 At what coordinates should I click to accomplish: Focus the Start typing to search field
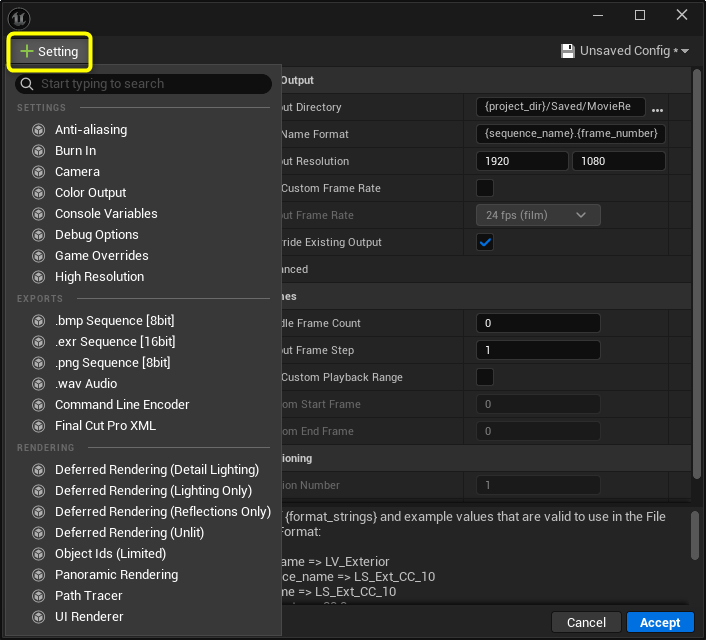coord(143,84)
